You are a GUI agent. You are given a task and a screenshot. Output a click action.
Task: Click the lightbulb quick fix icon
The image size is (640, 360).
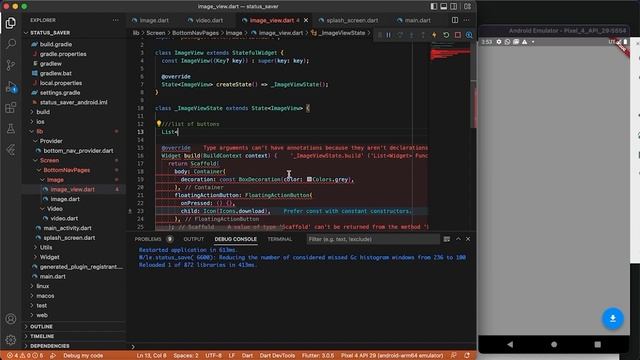point(159,123)
